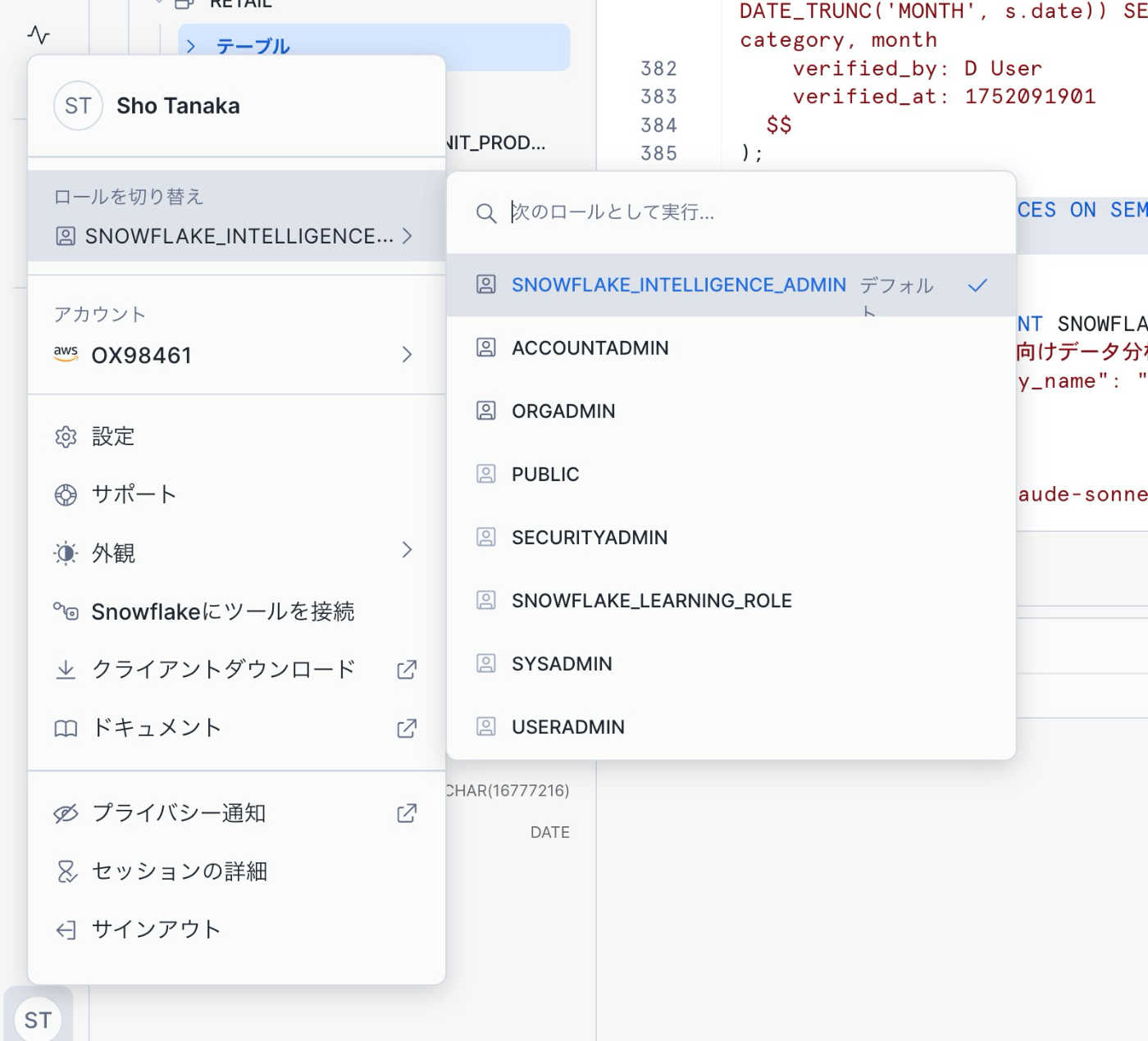
Task: Click the search magnifier icon in role list
Action: [486, 213]
